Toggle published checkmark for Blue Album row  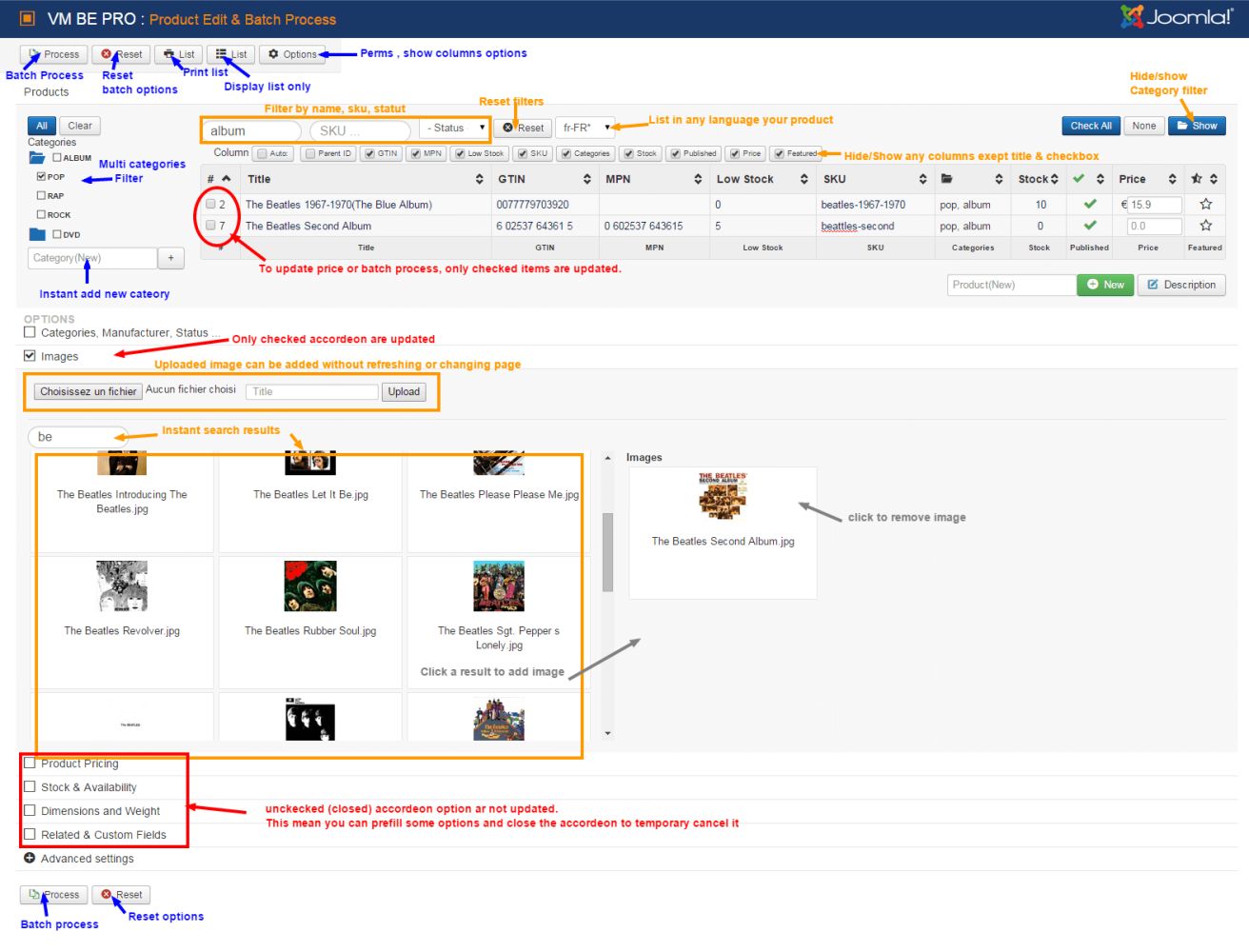coord(1090,204)
